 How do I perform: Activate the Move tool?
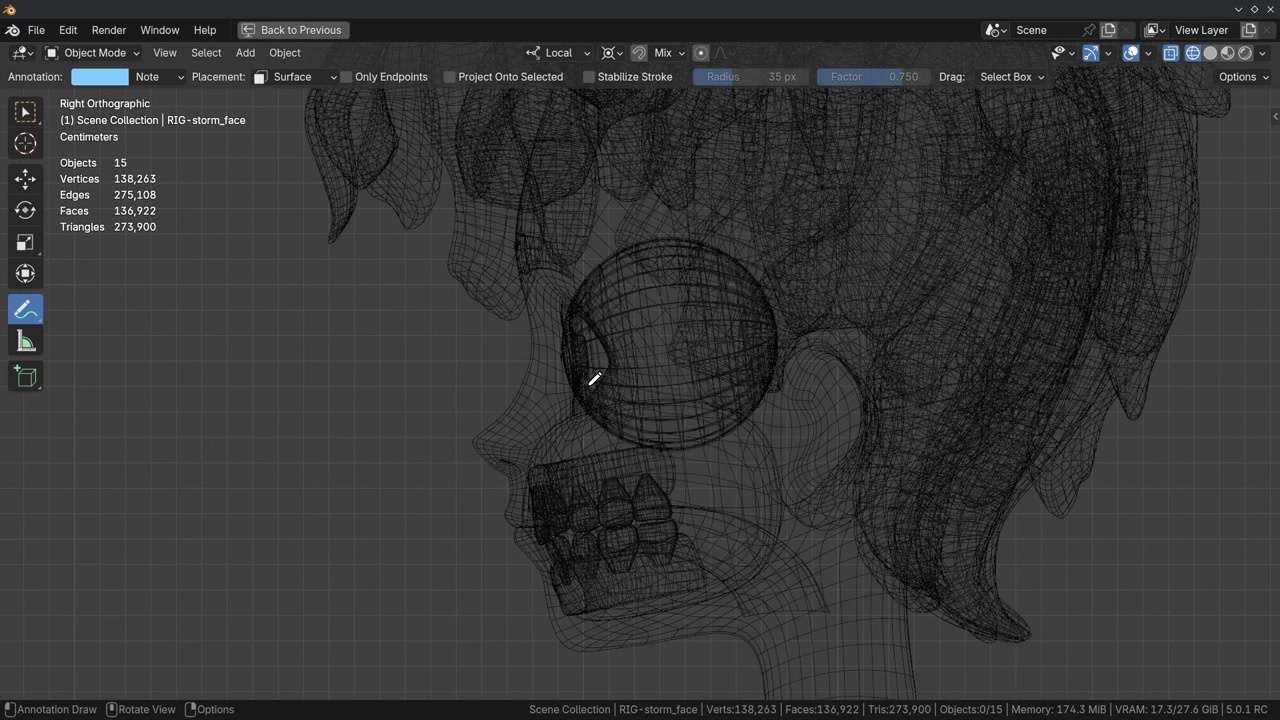[26, 179]
